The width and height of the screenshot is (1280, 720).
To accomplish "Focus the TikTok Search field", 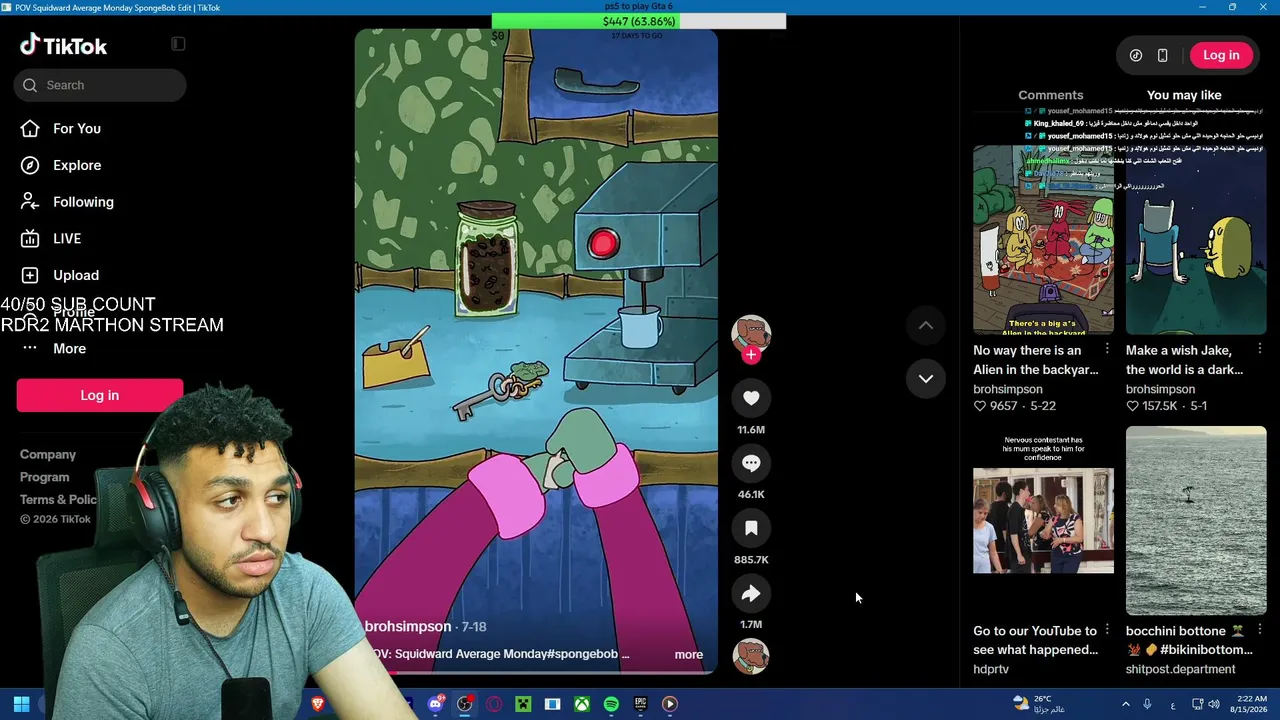I will pos(100,85).
